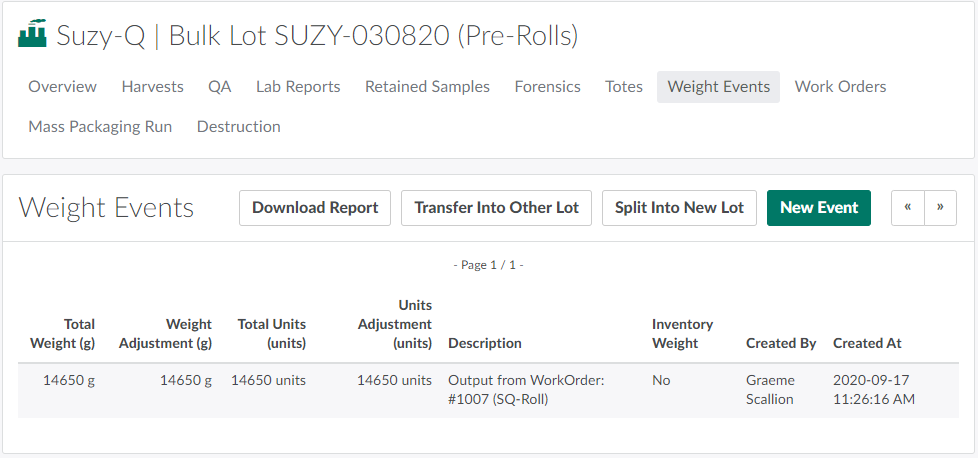Open the Destruction tab
Viewport: 978px width, 458px height.
point(238,127)
